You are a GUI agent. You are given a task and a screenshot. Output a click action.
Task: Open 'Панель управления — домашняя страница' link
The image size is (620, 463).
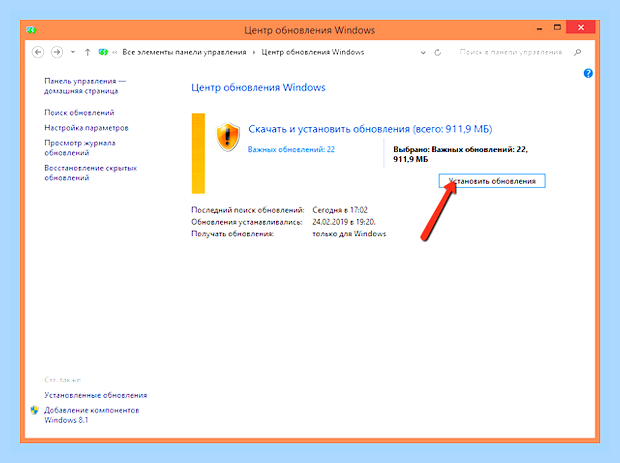[85, 86]
